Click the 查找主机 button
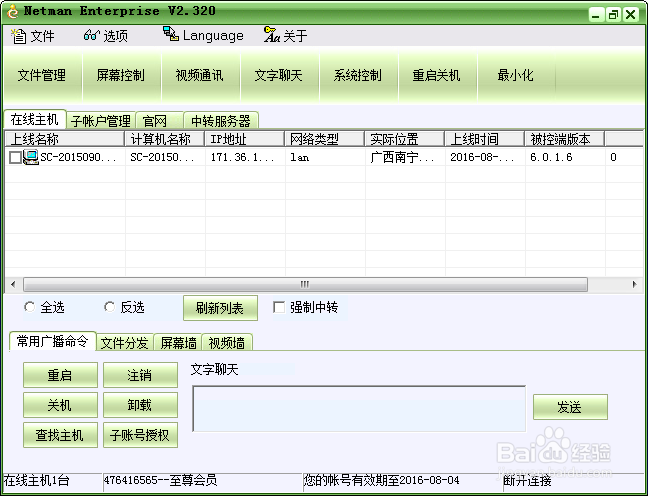 tap(60, 435)
